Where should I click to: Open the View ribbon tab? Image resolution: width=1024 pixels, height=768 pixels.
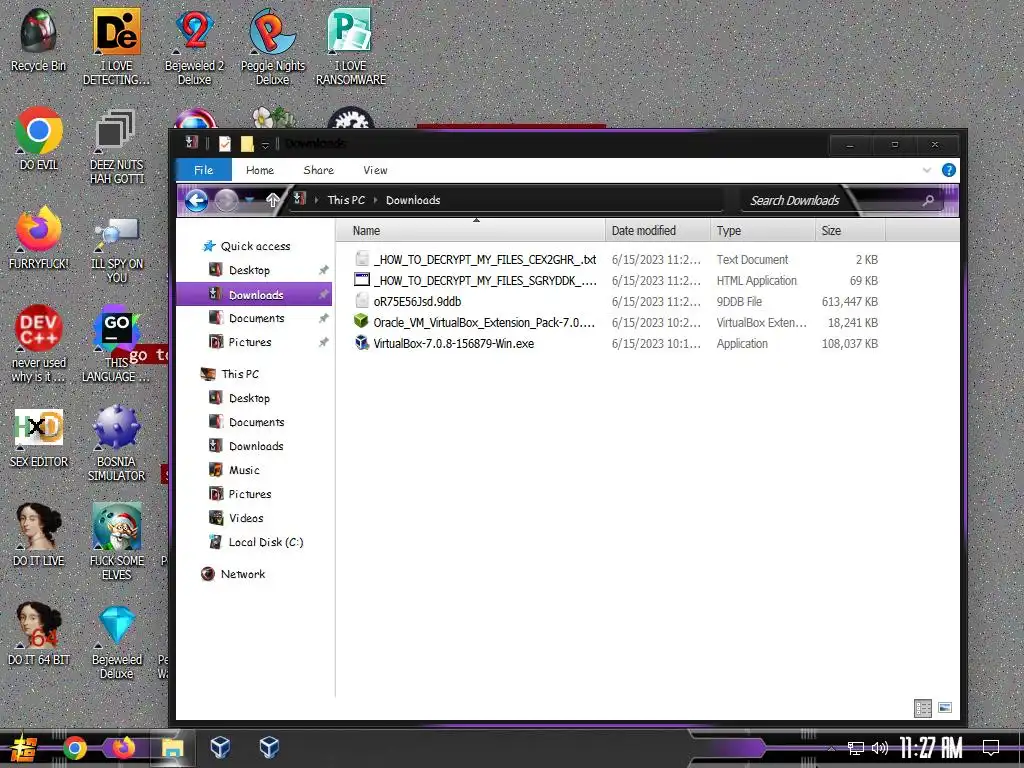[376, 170]
